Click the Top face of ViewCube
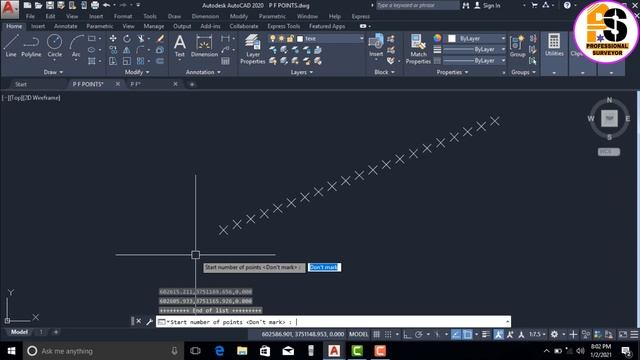The image size is (640, 360). pyautogui.click(x=609, y=118)
